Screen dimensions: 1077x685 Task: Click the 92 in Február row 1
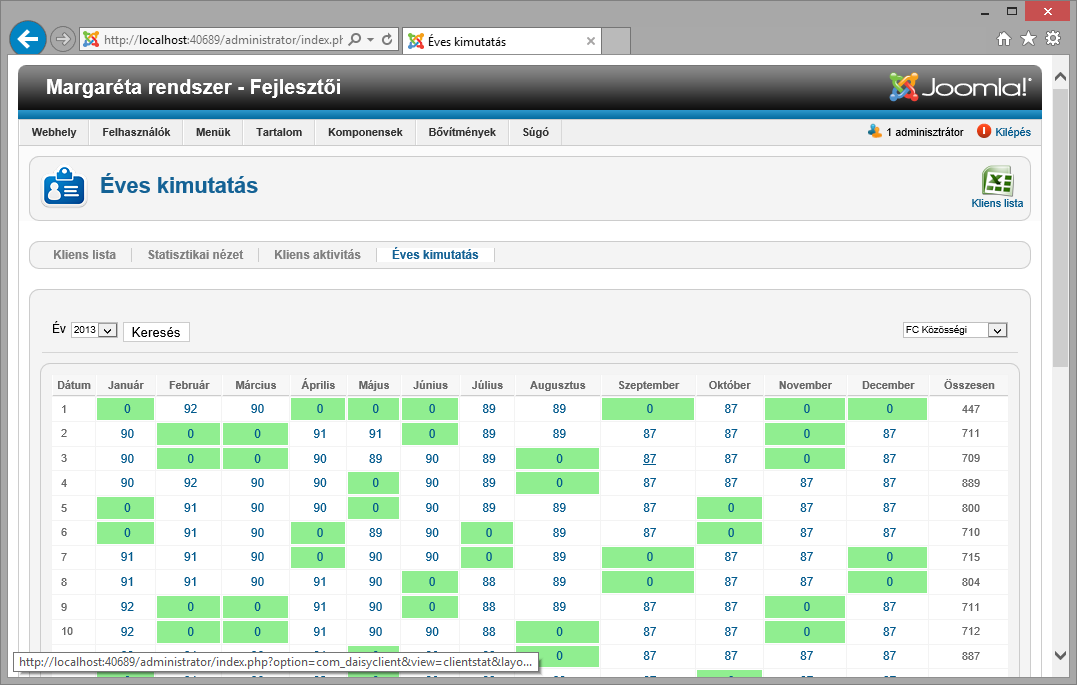(x=190, y=409)
